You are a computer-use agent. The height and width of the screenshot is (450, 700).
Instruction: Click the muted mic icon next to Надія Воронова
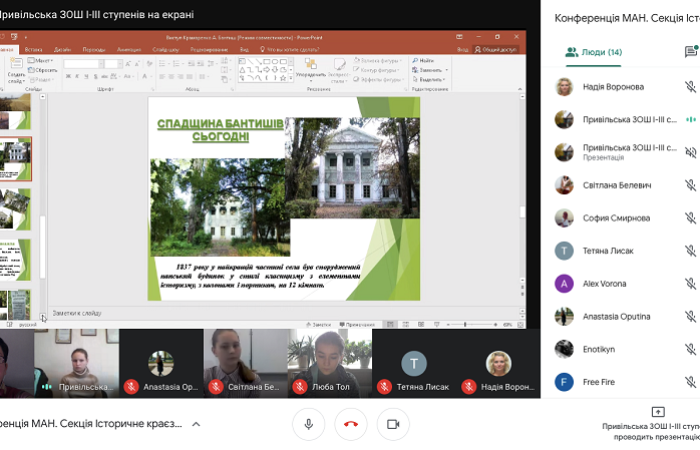(x=690, y=87)
